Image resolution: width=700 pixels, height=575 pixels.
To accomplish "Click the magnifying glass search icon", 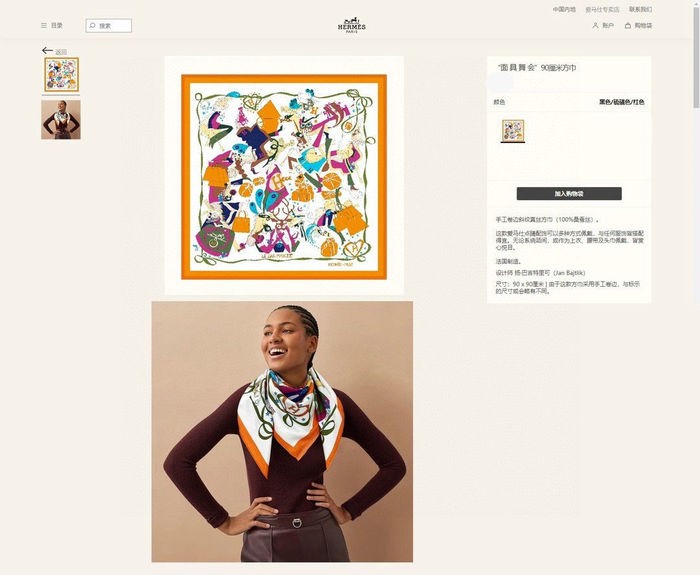I will 92,25.
